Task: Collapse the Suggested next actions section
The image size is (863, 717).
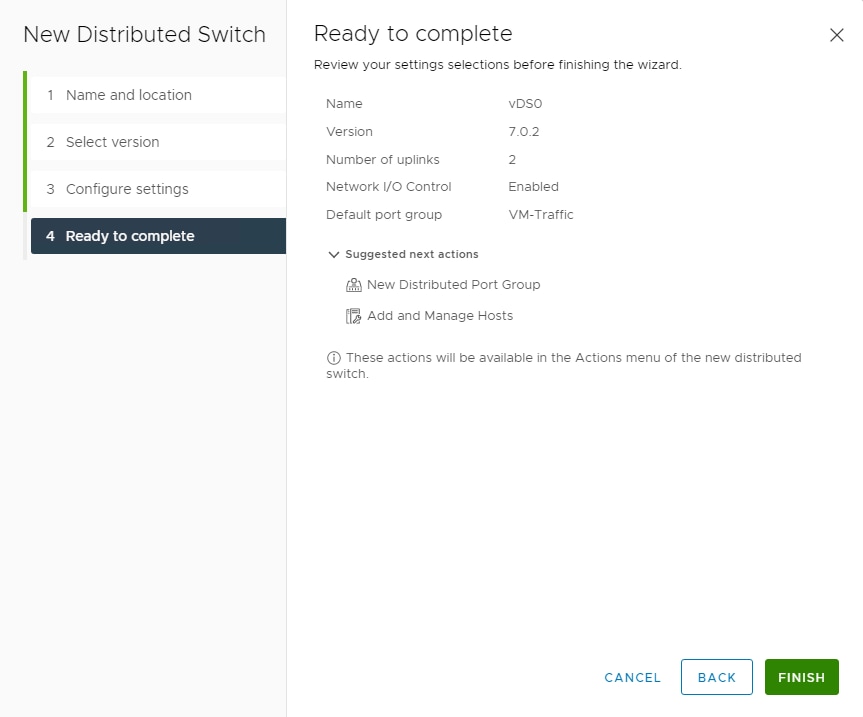Action: point(334,254)
